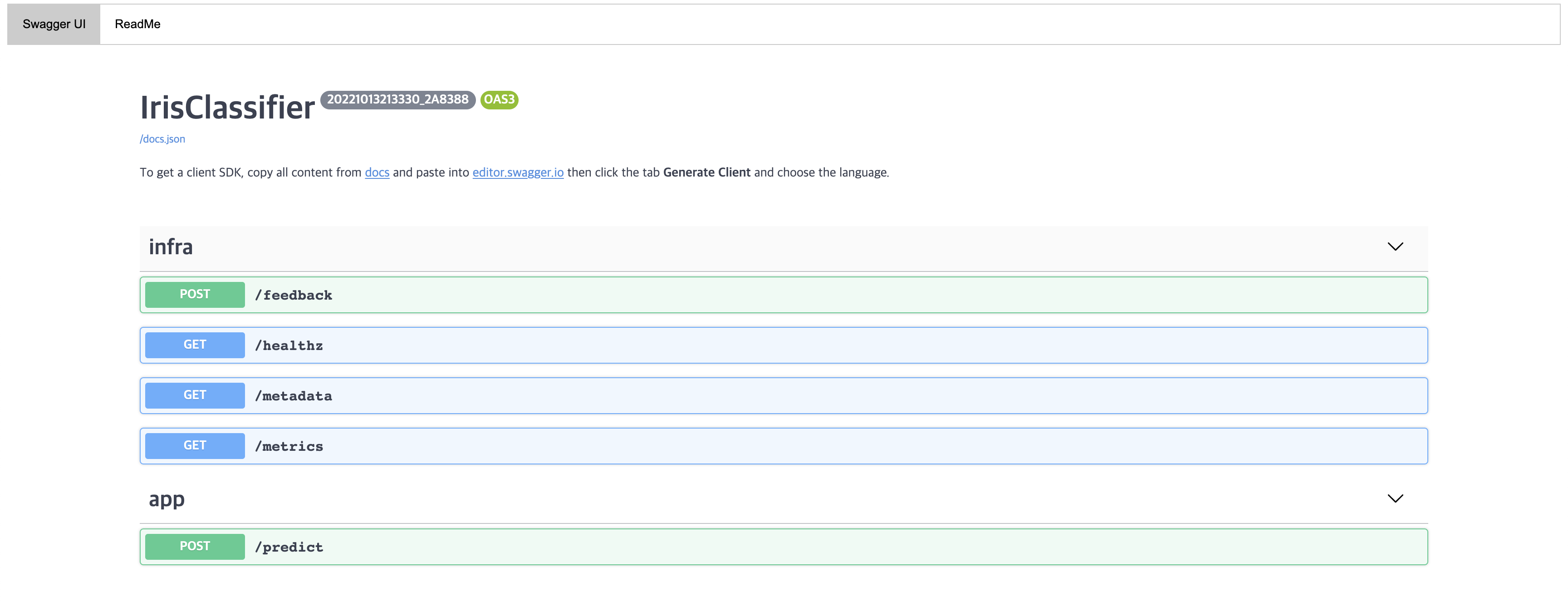
Task: Expand the /healthz endpoint path
Action: [x=289, y=346]
